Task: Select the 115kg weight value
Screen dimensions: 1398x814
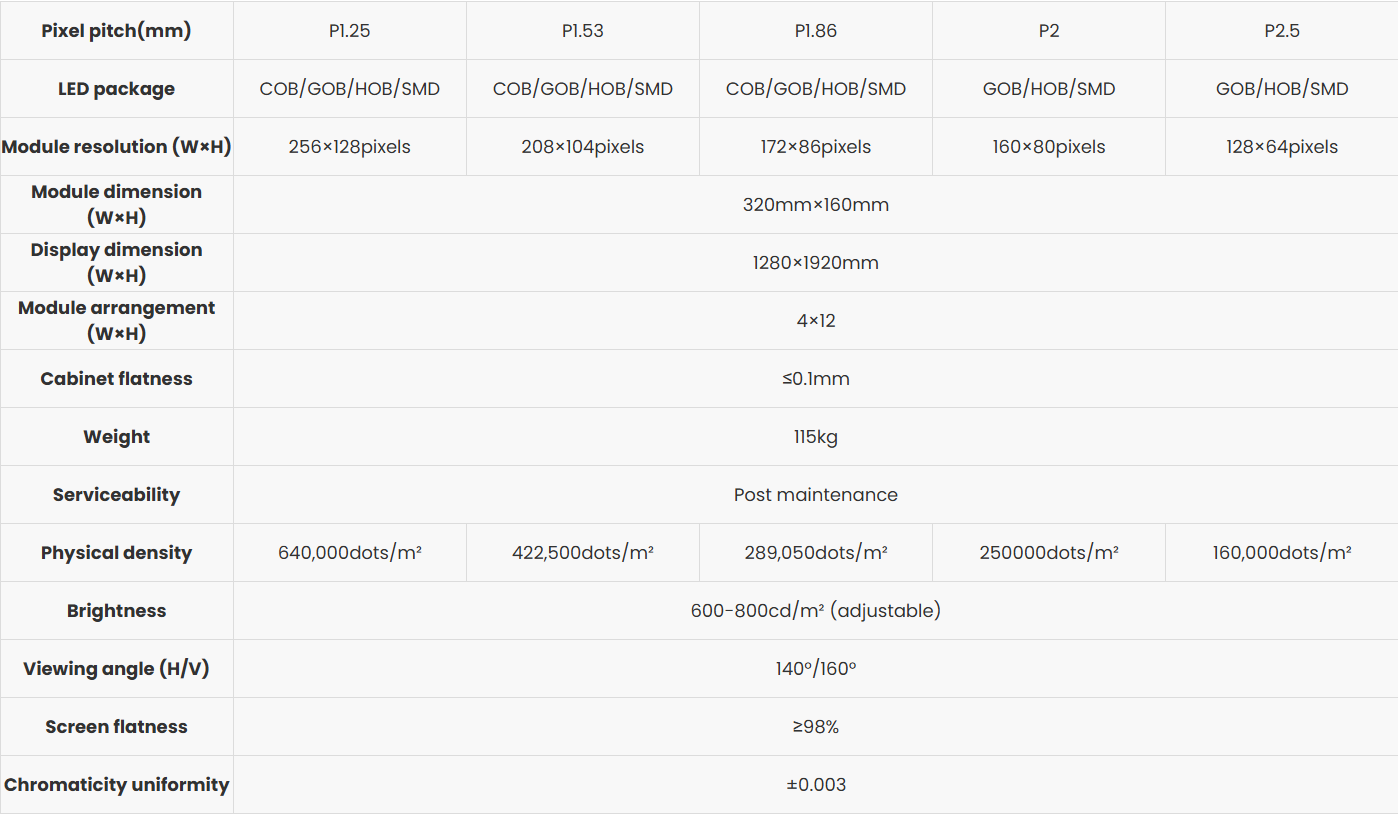Action: coord(815,437)
